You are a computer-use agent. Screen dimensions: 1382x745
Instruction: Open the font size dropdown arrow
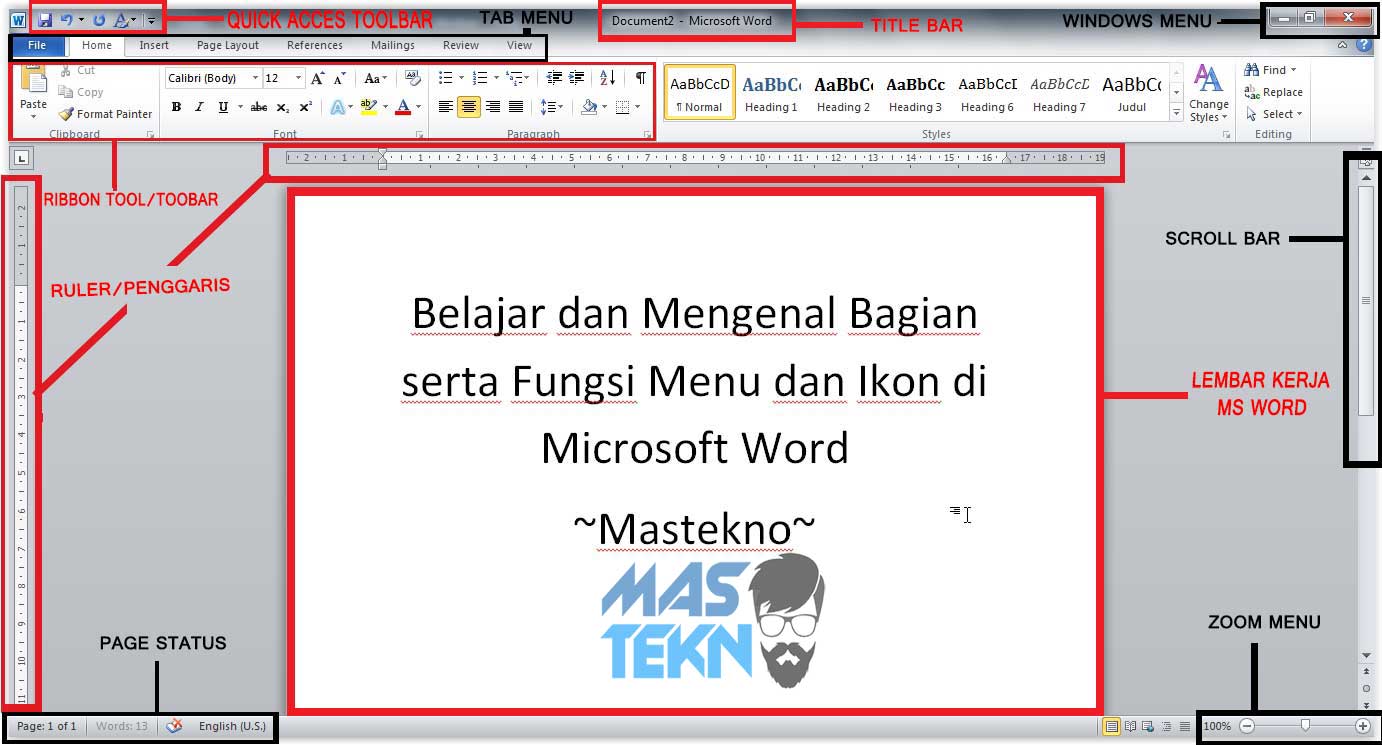click(297, 77)
